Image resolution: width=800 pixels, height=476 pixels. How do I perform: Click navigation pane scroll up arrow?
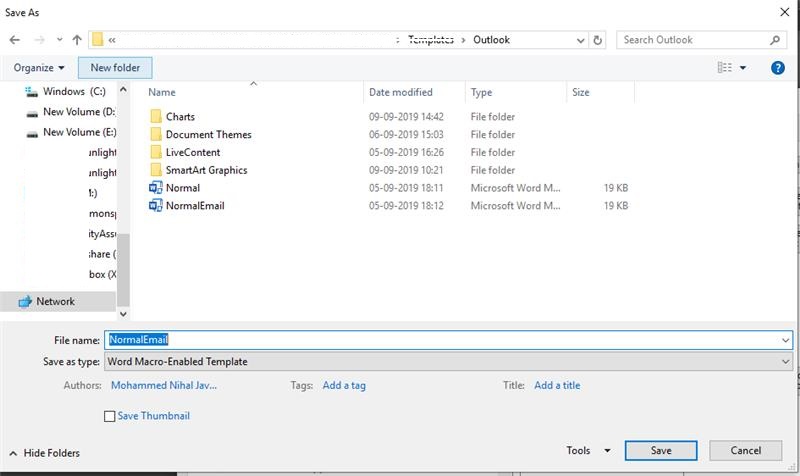pyautogui.click(x=123, y=89)
